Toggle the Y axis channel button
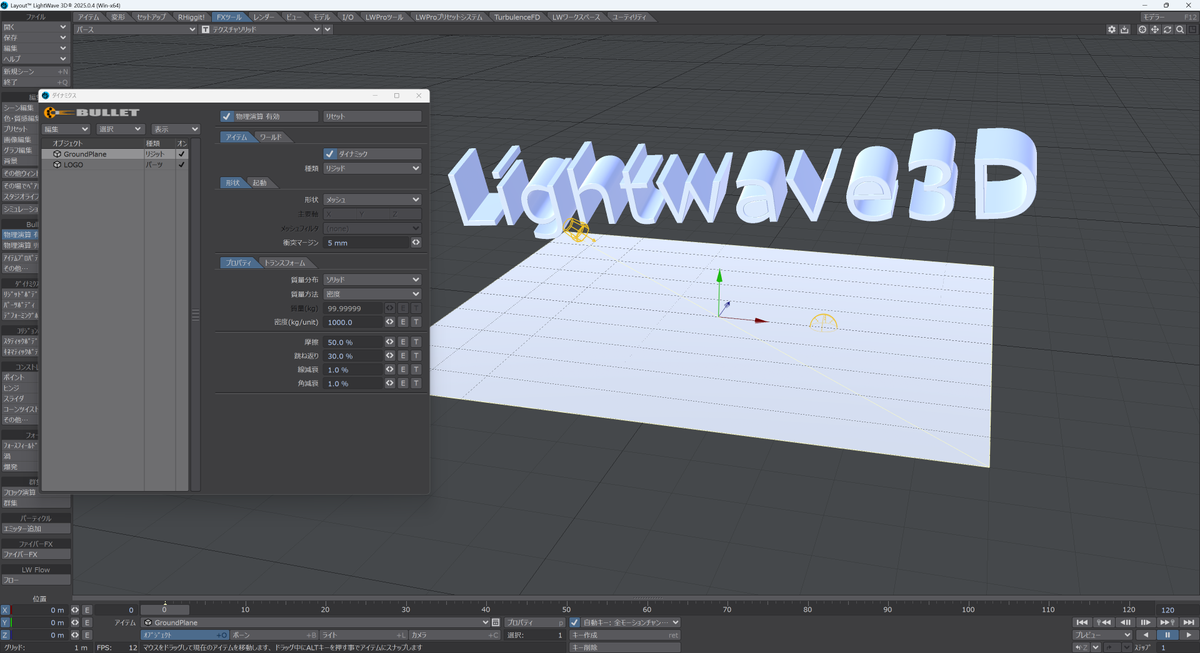This screenshot has height=653, width=1200. 5,622
